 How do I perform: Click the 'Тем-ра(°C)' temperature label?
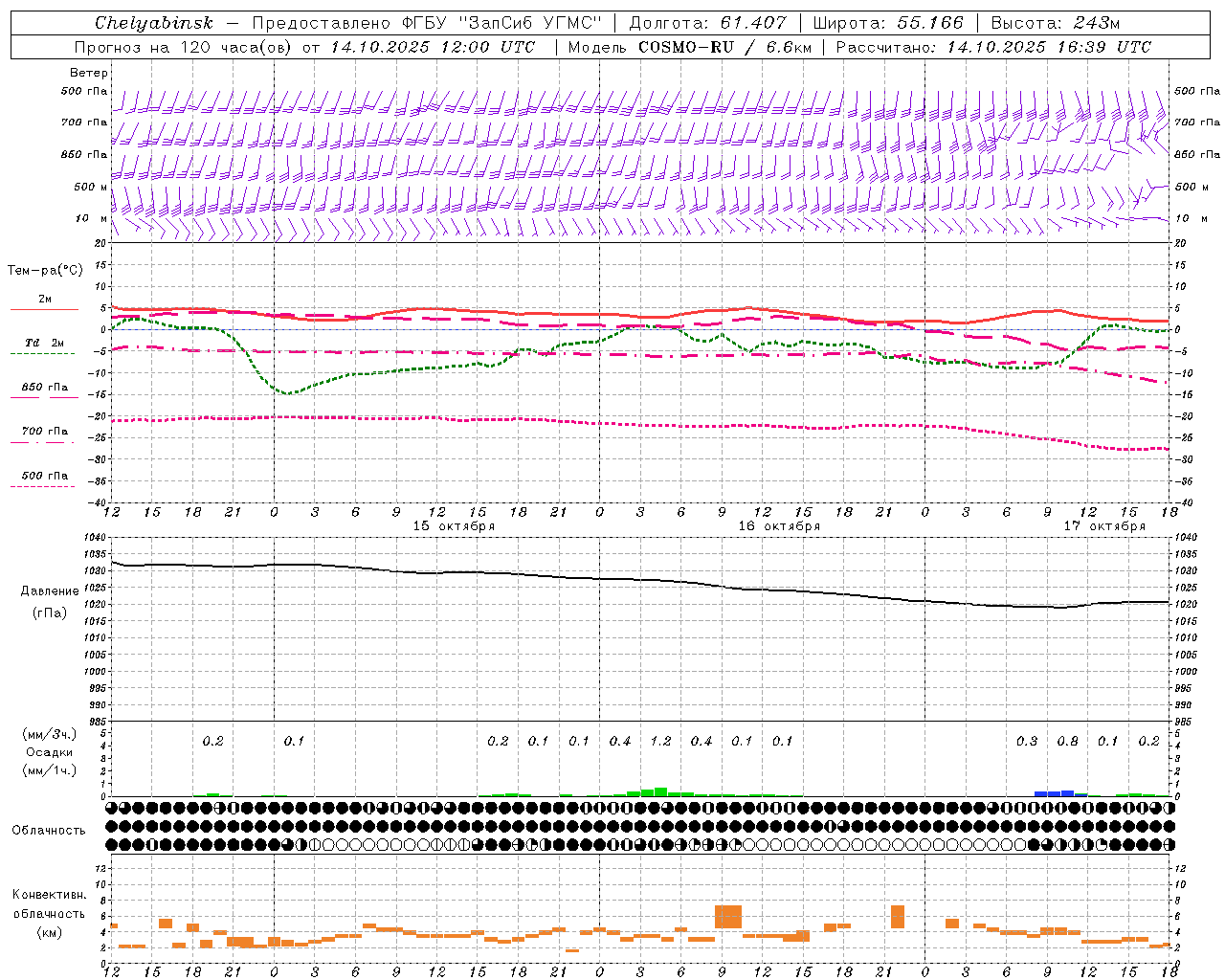tap(45, 271)
